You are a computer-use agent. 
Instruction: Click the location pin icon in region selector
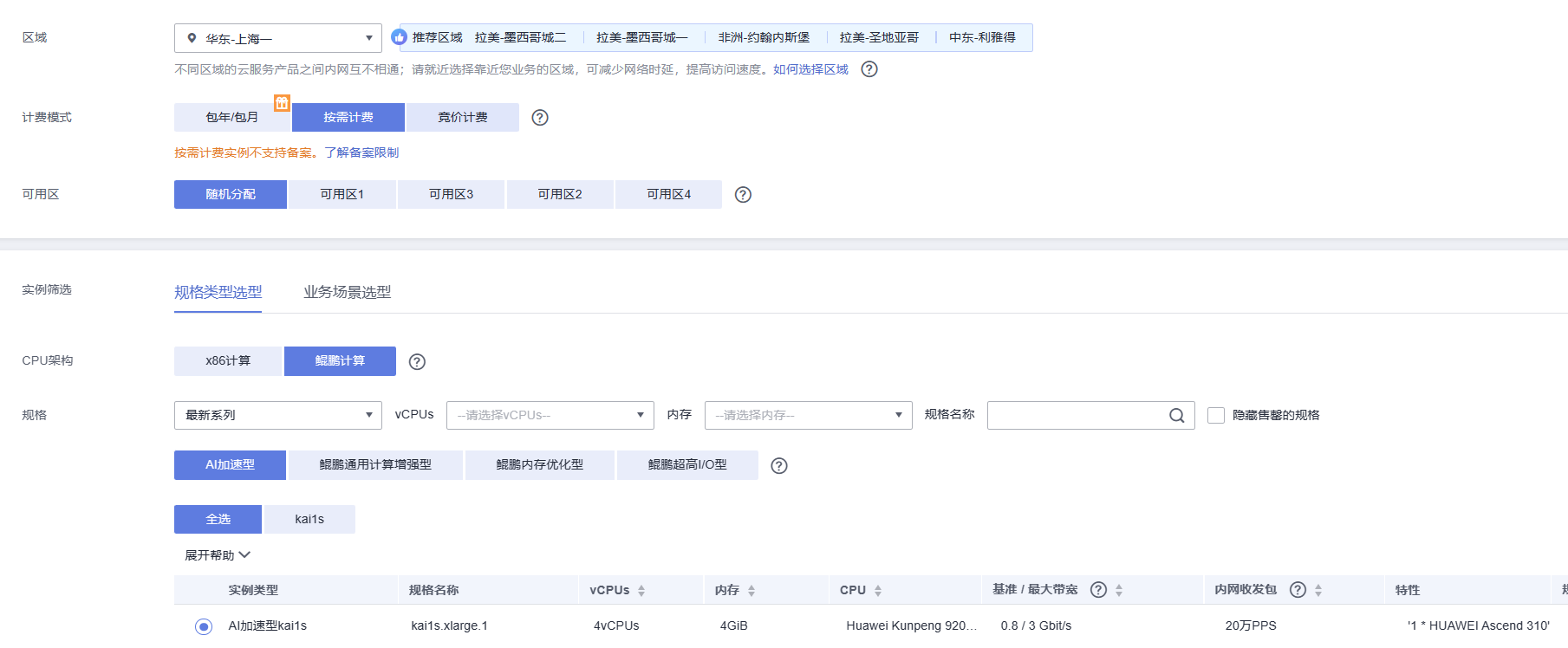click(x=192, y=38)
